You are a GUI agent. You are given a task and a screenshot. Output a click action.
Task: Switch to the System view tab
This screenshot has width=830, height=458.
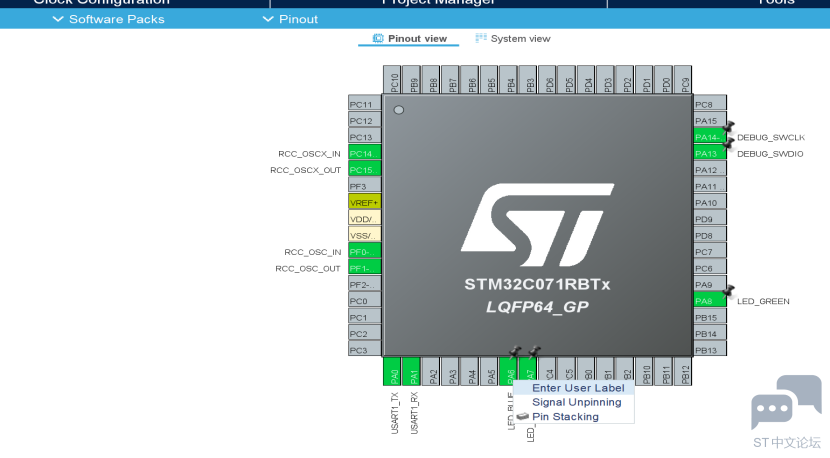pyautogui.click(x=512, y=39)
